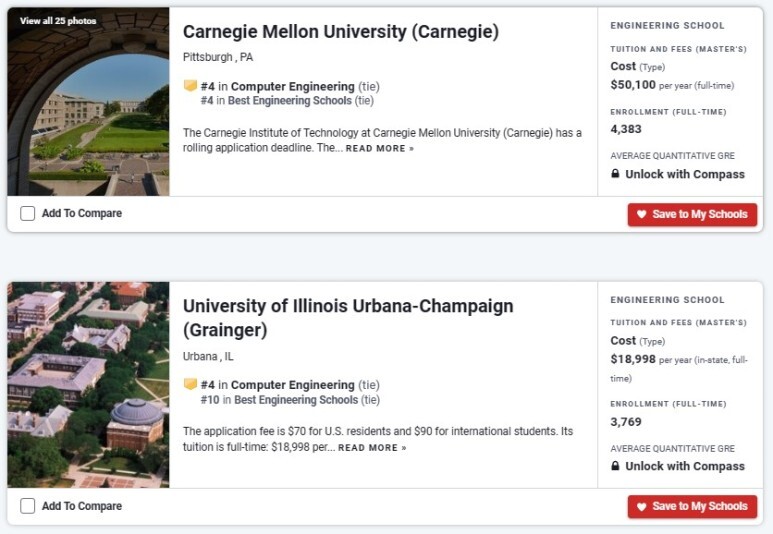Open Best Engineering Schools link under Illinois
This screenshot has width=773, height=534.
click(296, 399)
